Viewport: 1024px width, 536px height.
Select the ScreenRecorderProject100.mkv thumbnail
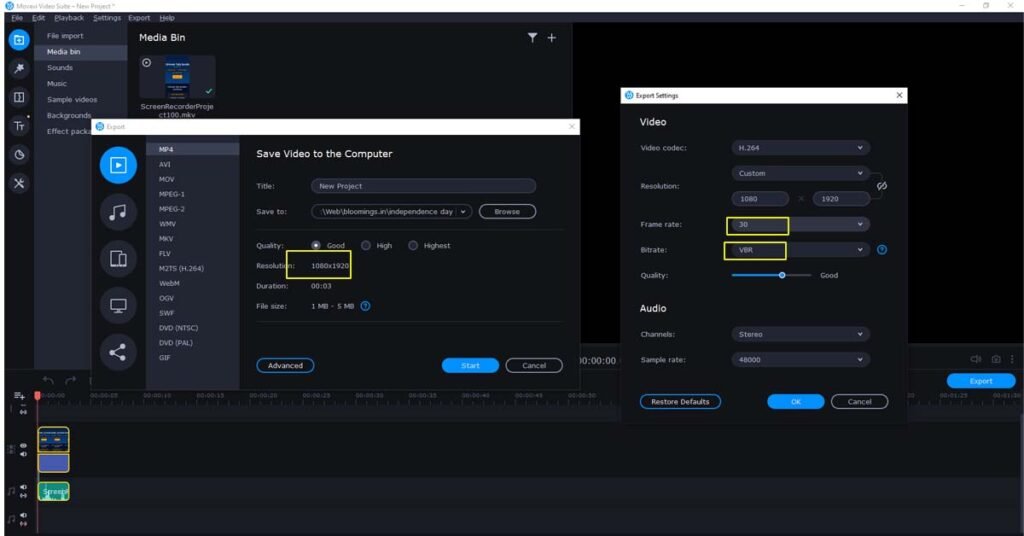coord(178,77)
